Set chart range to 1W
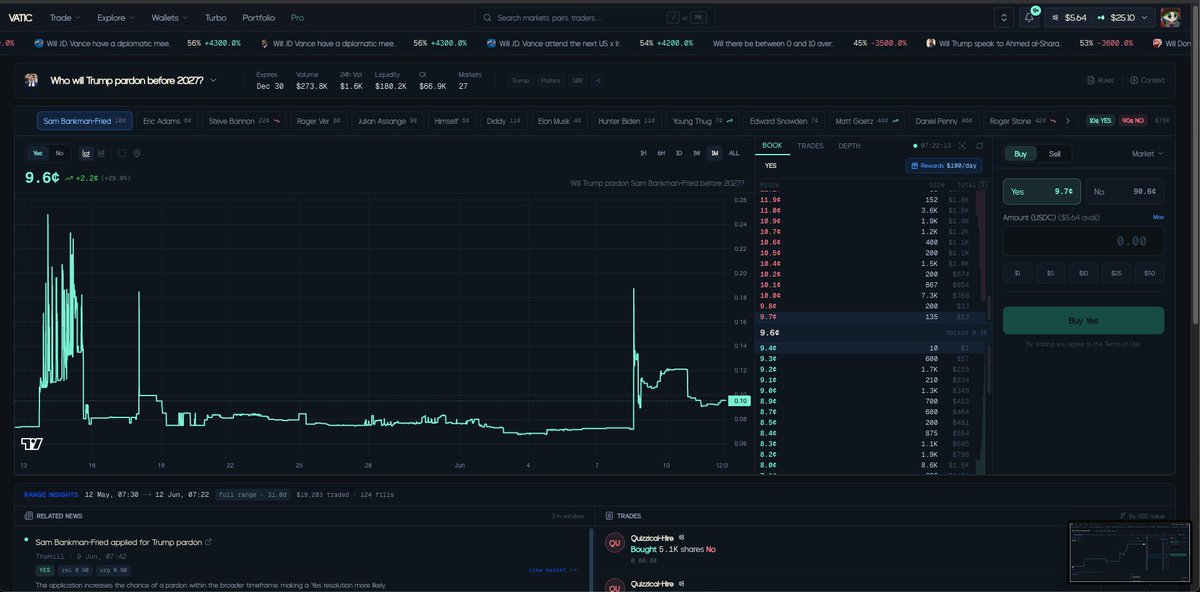 696,153
